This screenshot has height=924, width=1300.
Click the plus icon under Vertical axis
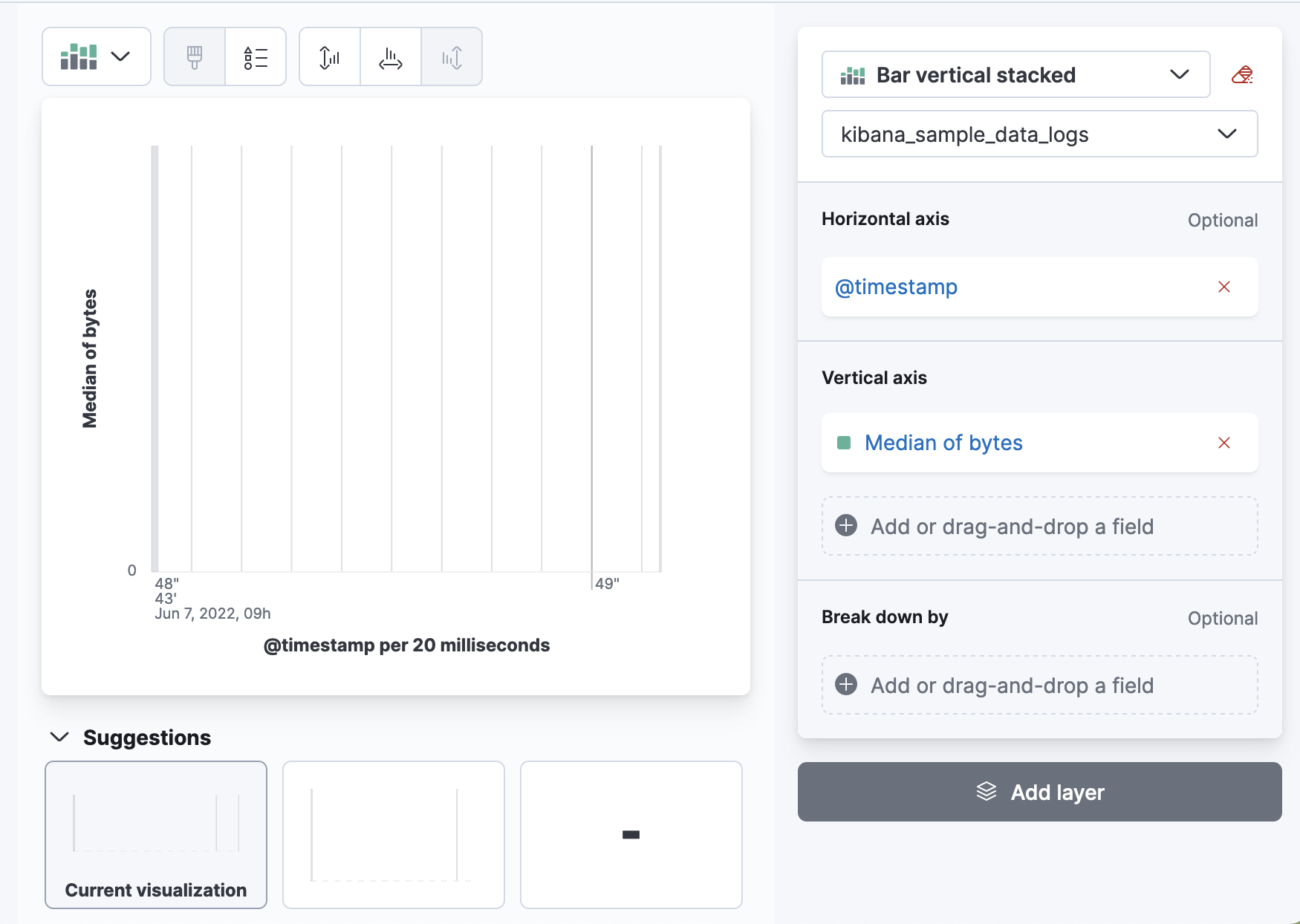(x=846, y=526)
